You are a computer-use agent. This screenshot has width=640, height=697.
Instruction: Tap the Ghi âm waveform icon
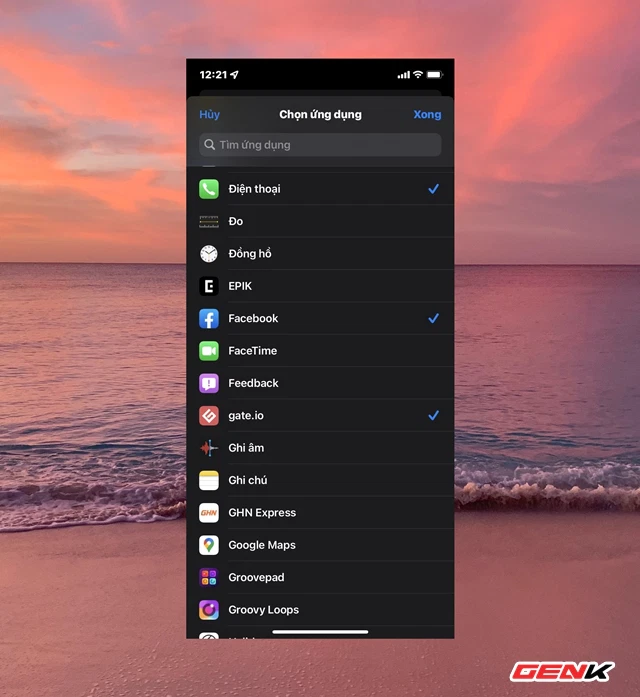(x=208, y=448)
